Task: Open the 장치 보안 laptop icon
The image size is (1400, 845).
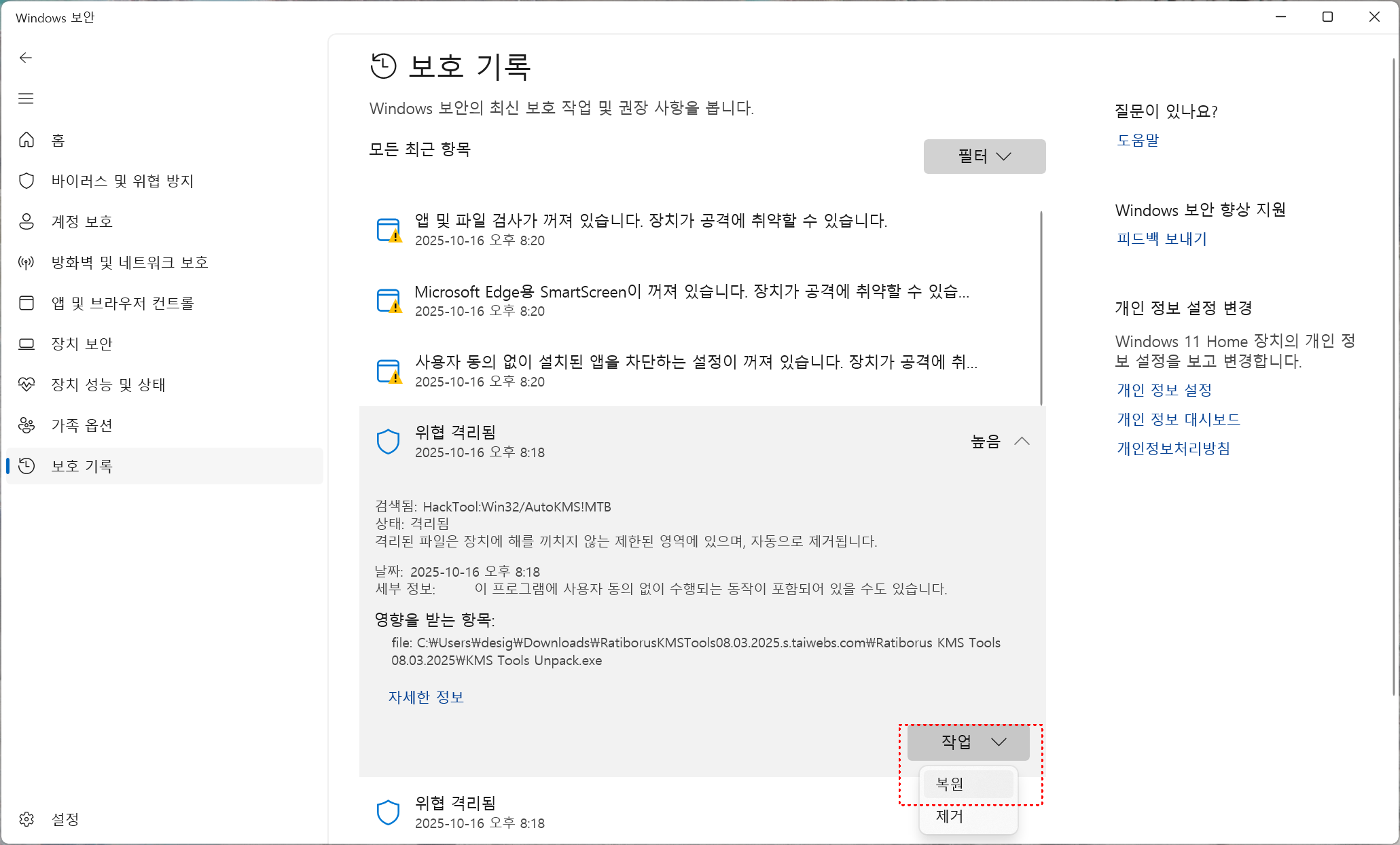Action: pos(26,344)
